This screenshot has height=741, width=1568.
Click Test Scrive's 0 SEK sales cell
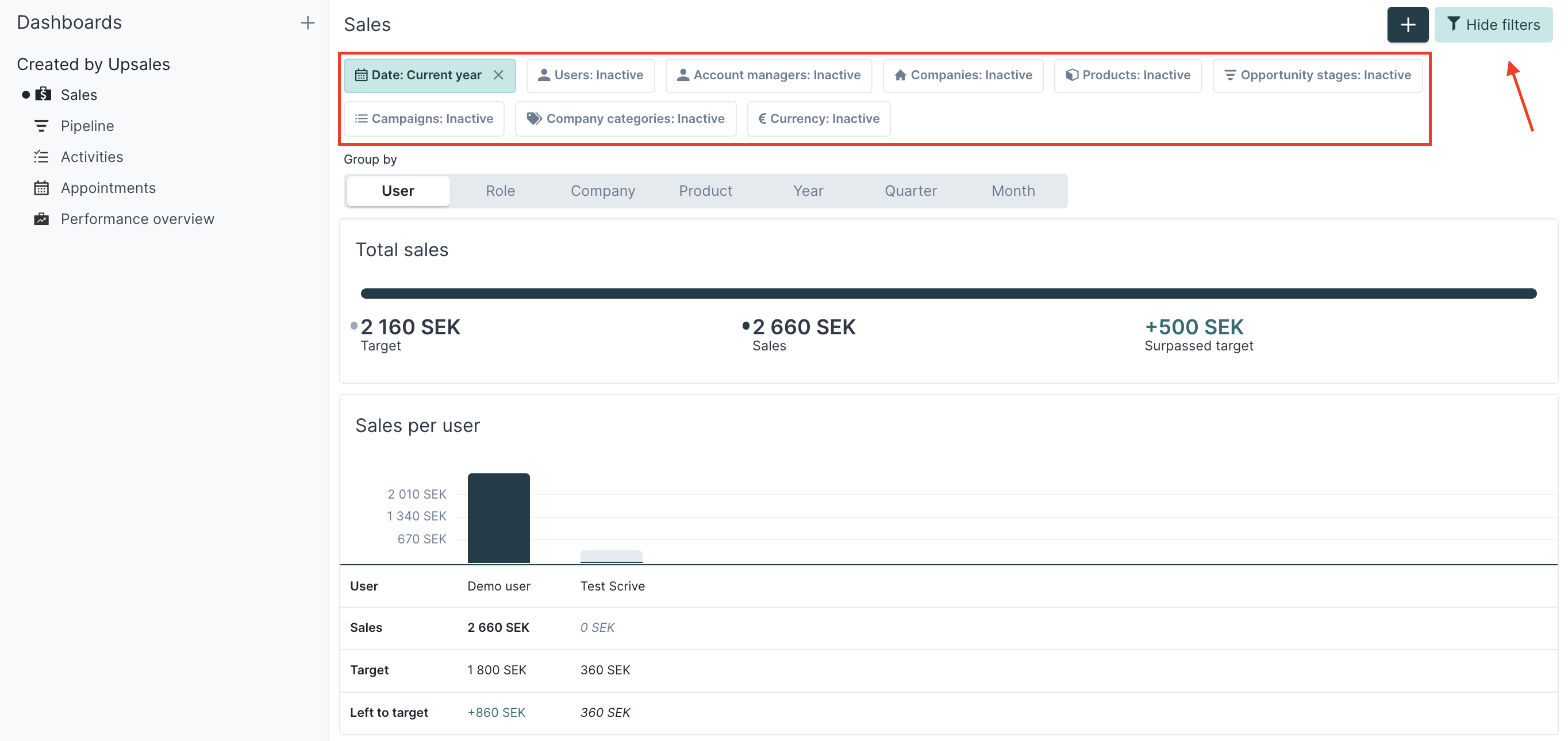point(597,628)
